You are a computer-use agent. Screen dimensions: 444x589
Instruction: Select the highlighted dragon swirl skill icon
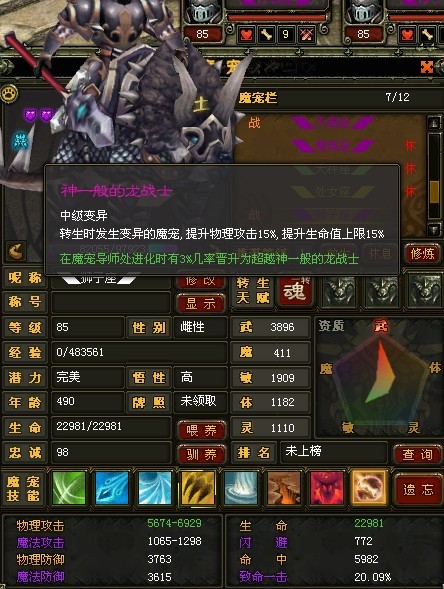[x=369, y=488]
